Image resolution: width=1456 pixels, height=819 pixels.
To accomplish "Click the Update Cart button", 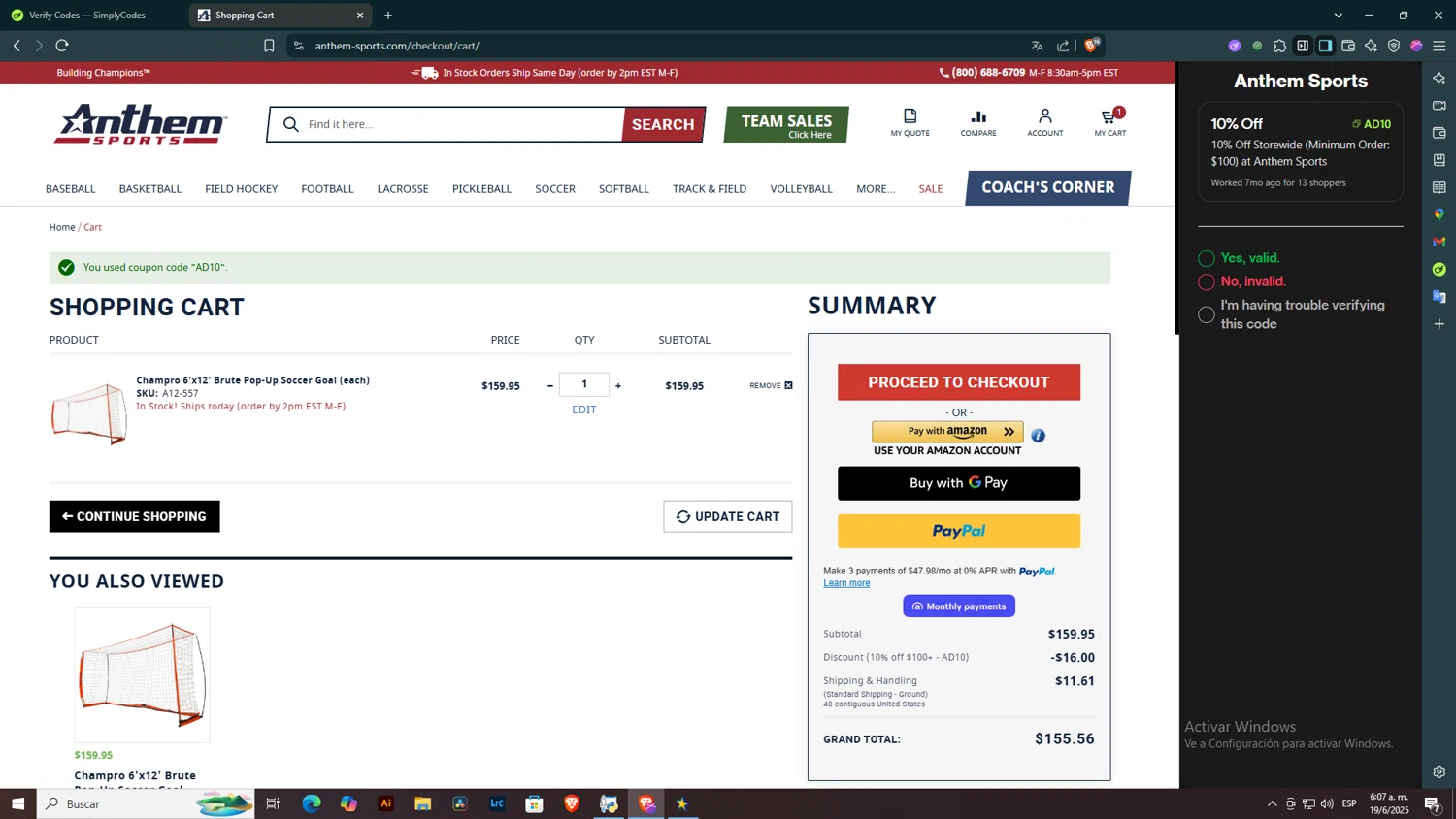I will 728,516.
